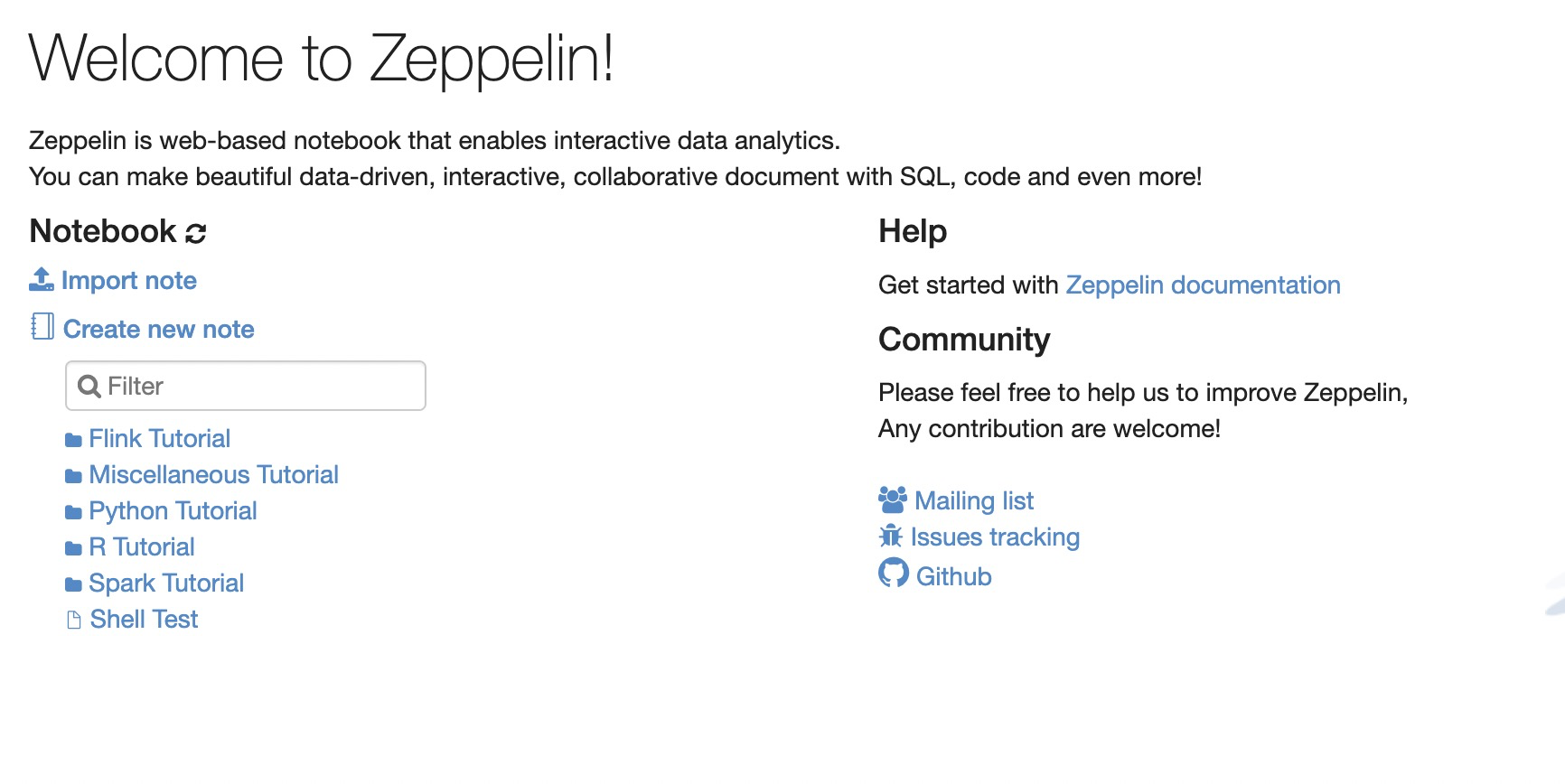Open the Shell Test note
Image resolution: width=1565 pixels, height=784 pixels.
[x=144, y=620]
